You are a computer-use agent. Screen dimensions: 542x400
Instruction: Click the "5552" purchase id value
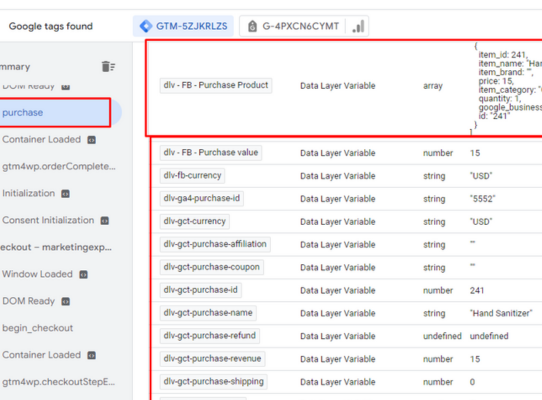[x=482, y=199]
